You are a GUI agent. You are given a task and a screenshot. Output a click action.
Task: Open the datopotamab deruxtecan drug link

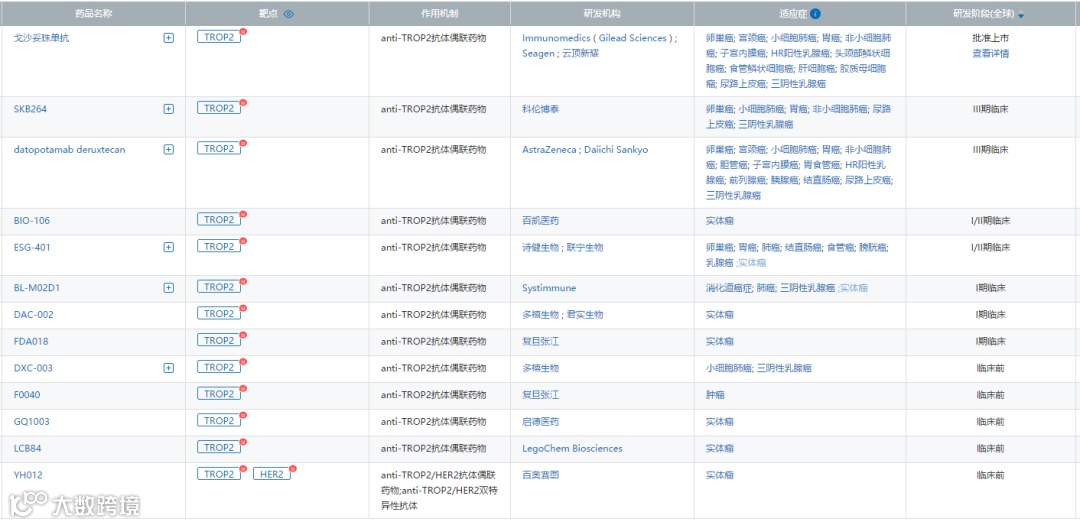click(70, 150)
